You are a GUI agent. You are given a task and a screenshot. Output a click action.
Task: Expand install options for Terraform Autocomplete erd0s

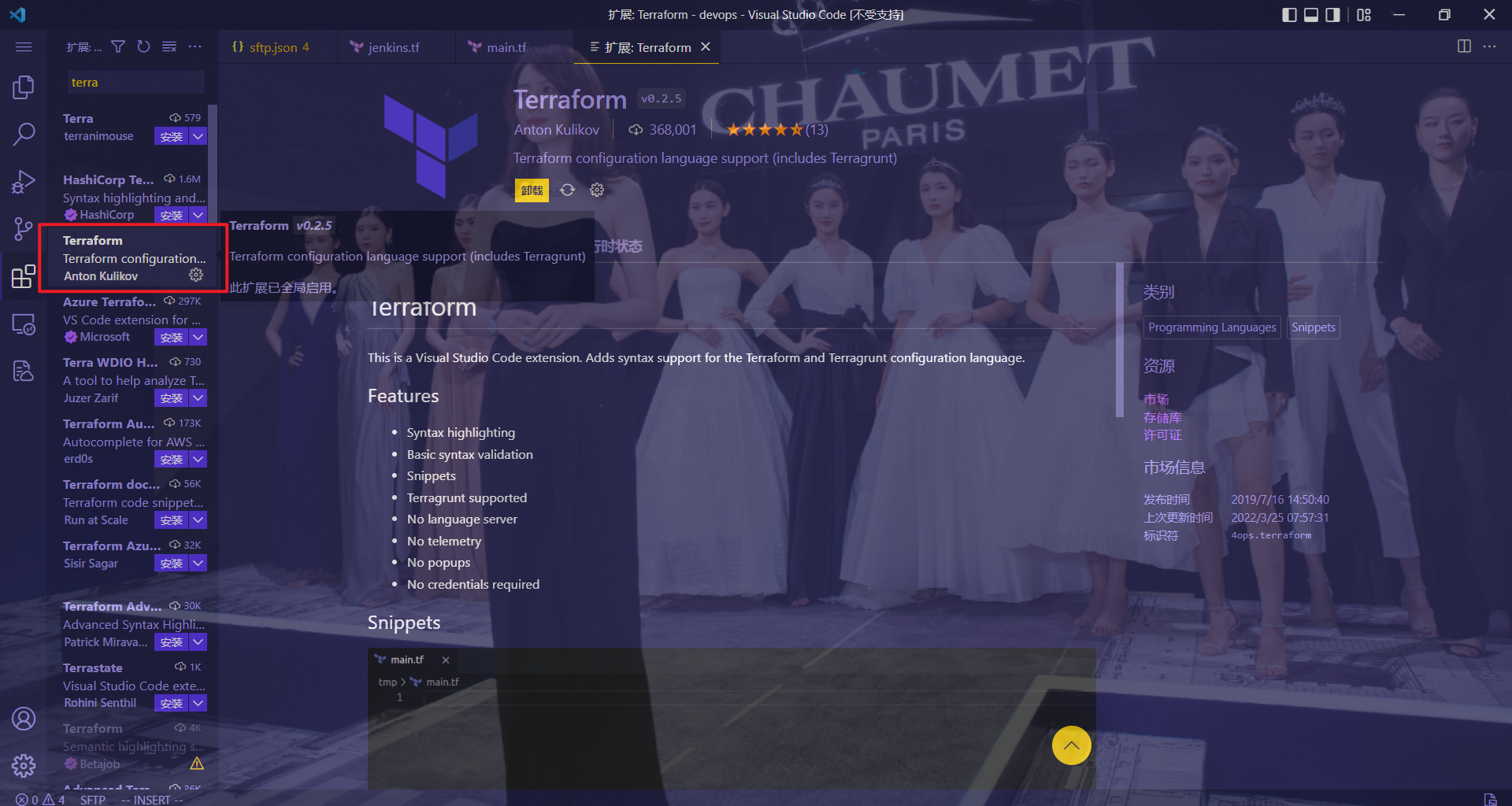[x=198, y=459]
